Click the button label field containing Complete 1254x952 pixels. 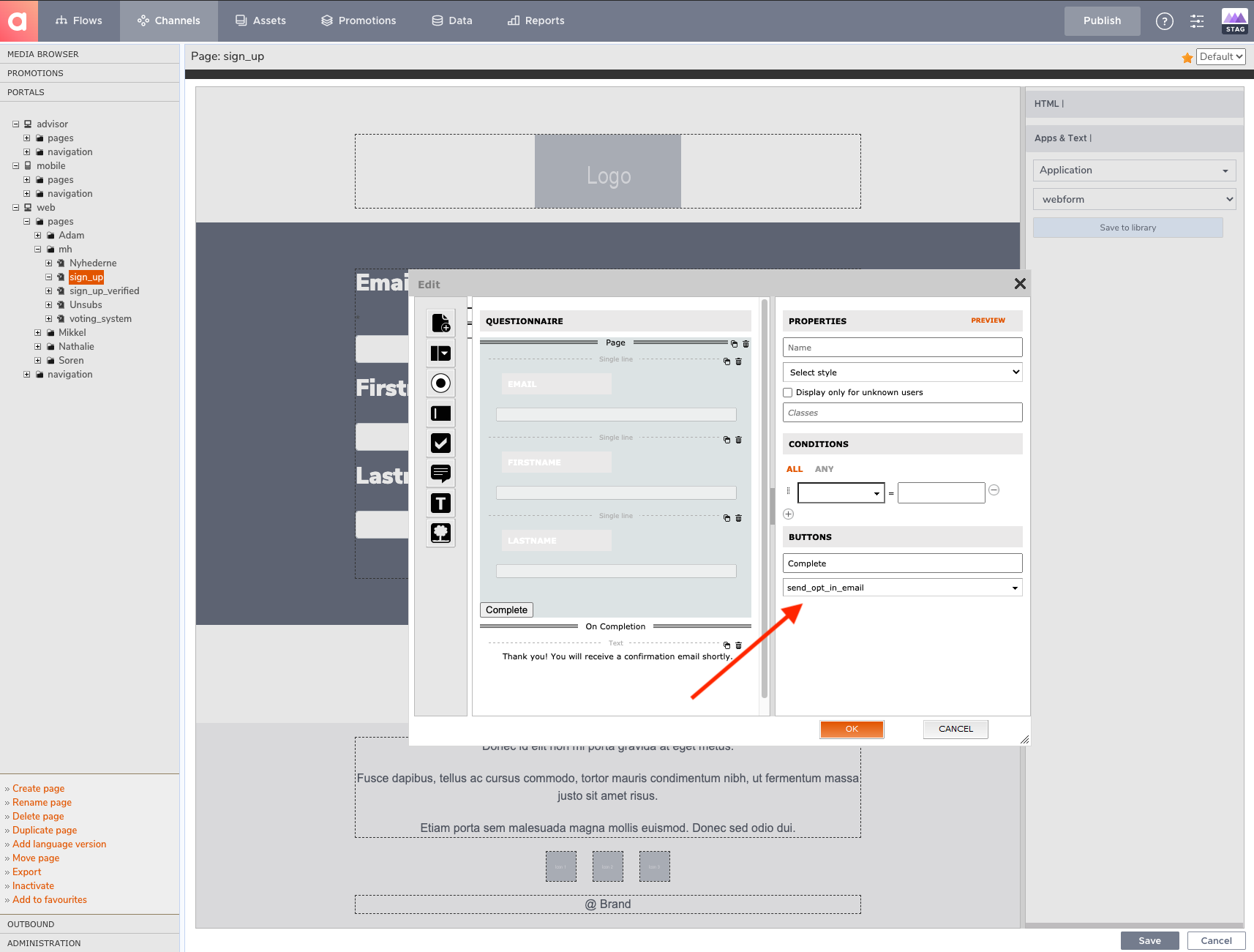click(x=902, y=563)
